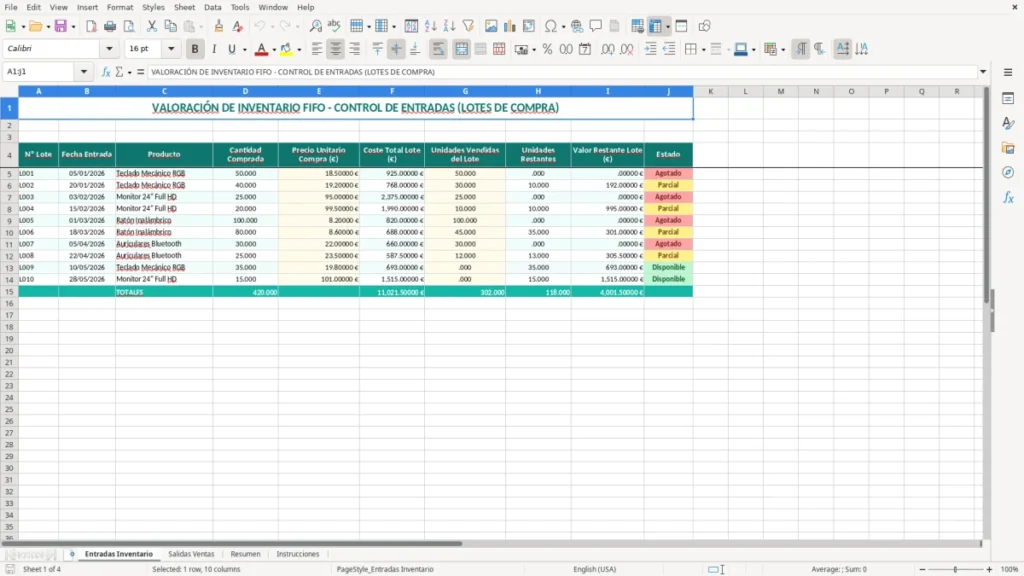Open the Format menu
The height and width of the screenshot is (576, 1024).
tap(120, 7)
